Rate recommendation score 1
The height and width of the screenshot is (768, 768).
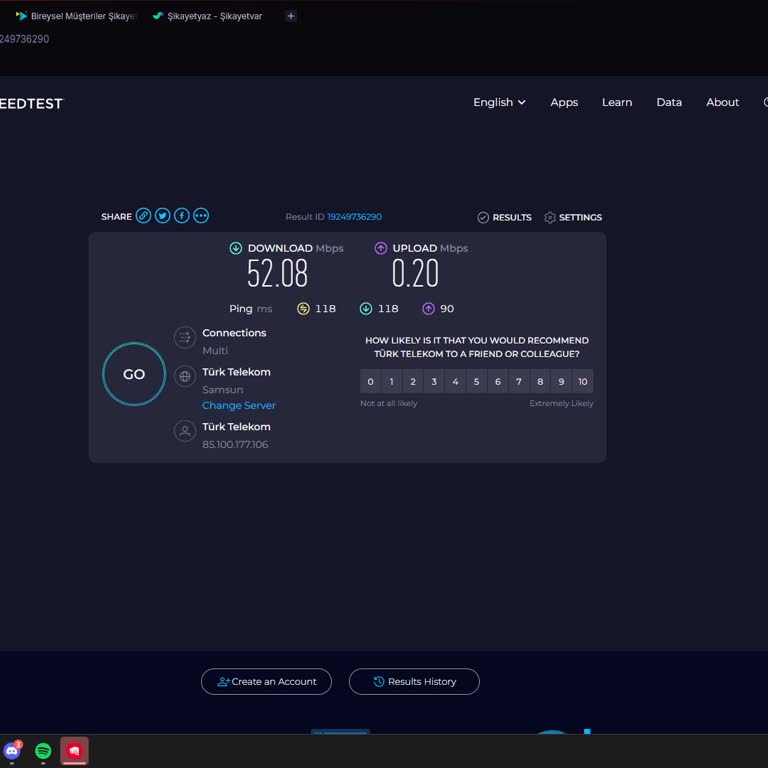(x=391, y=382)
